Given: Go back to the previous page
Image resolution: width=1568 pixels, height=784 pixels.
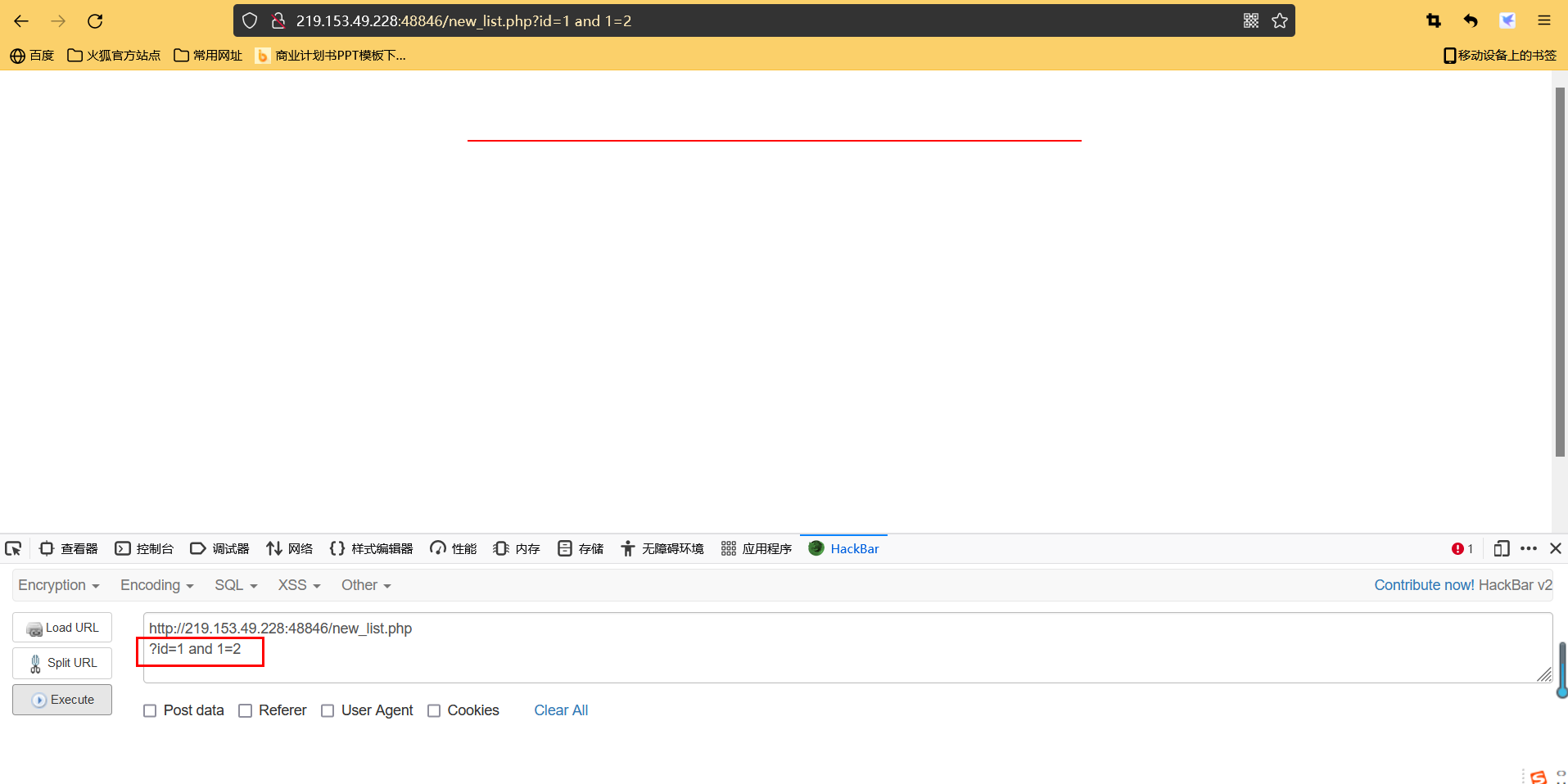Looking at the screenshot, I should point(21,21).
